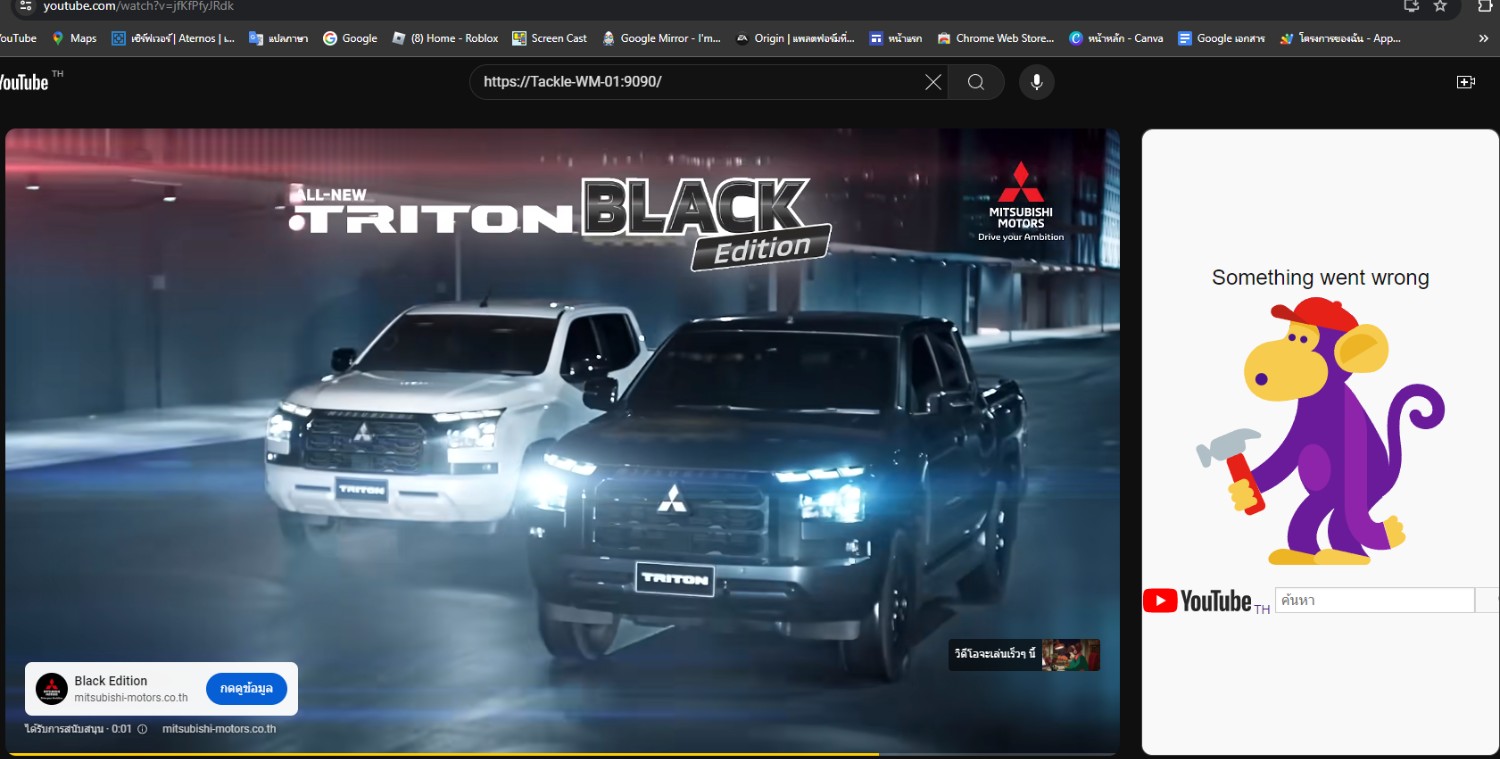Click the Mitsubishi channel avatar on ad card
This screenshot has height=759, width=1500.
click(x=52, y=688)
